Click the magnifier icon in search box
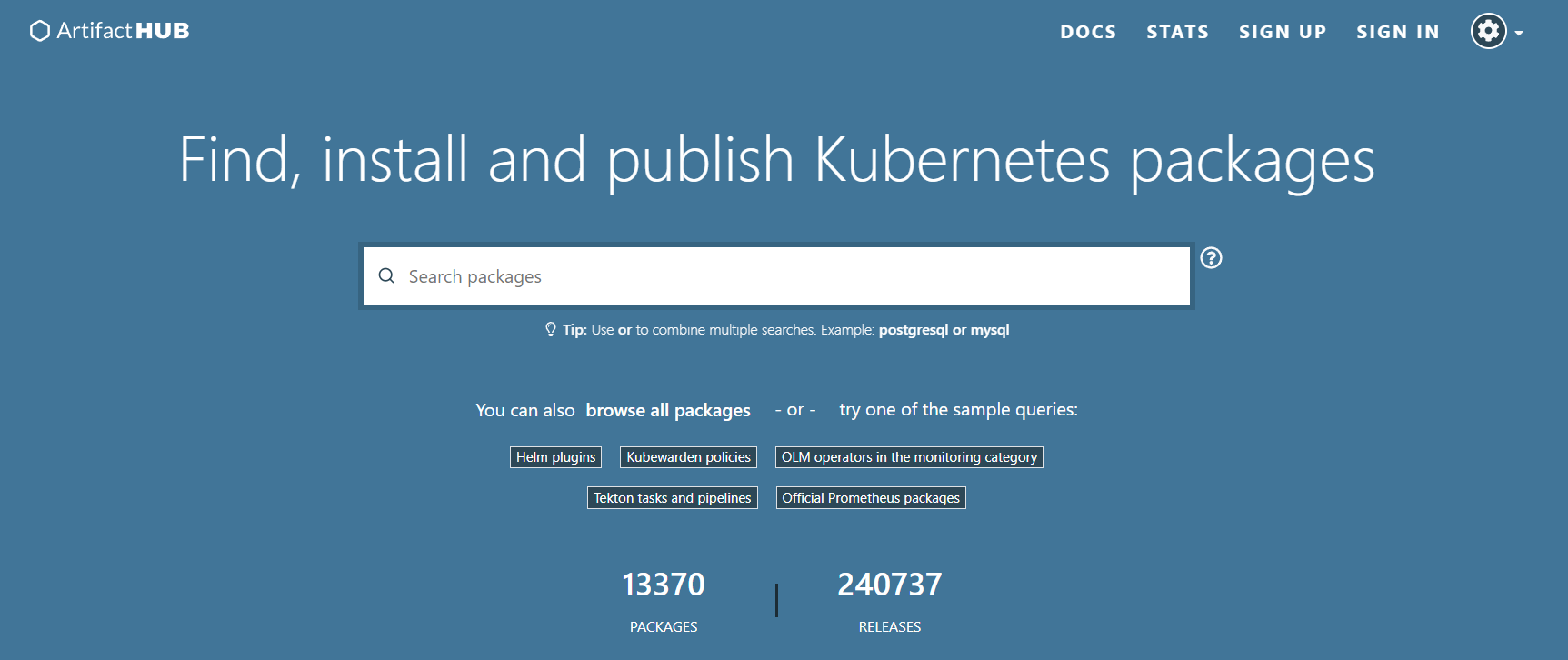The height and width of the screenshot is (660, 1568). [x=386, y=275]
